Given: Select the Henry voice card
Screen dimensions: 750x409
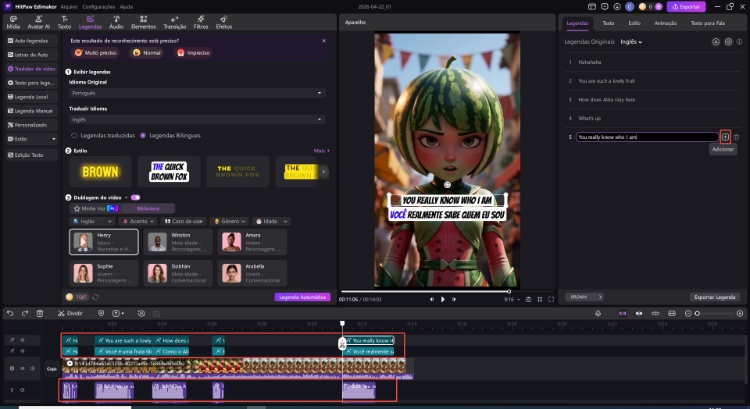Looking at the screenshot, I should pos(104,242).
